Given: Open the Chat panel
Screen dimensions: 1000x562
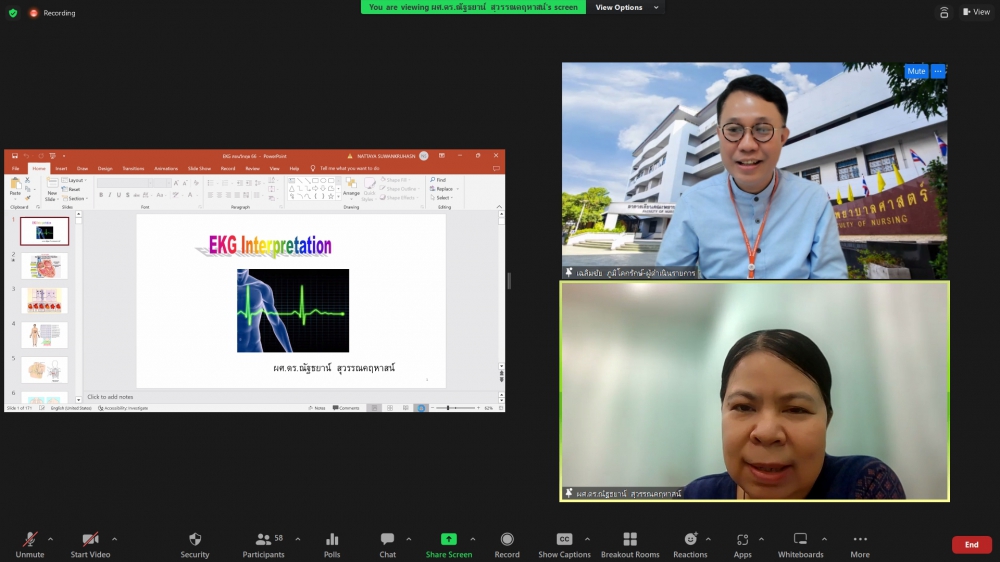Looking at the screenshot, I should 387,540.
